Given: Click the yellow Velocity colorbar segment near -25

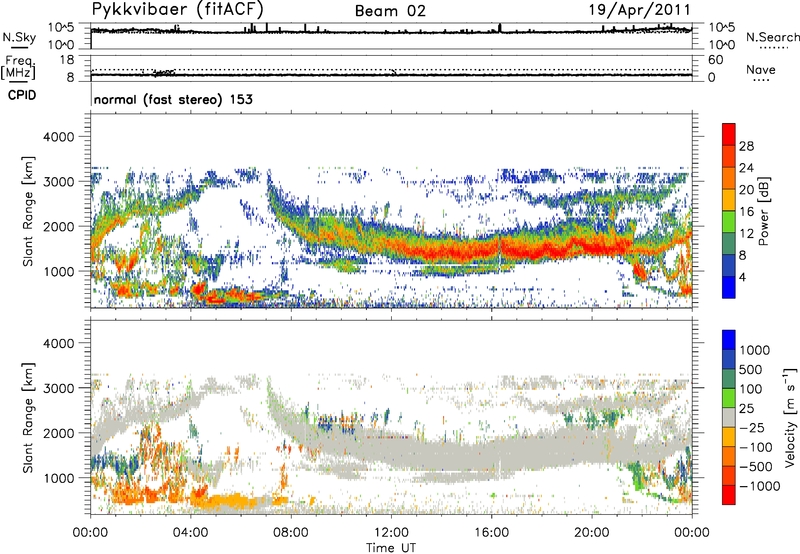Looking at the screenshot, I should pos(729,437).
